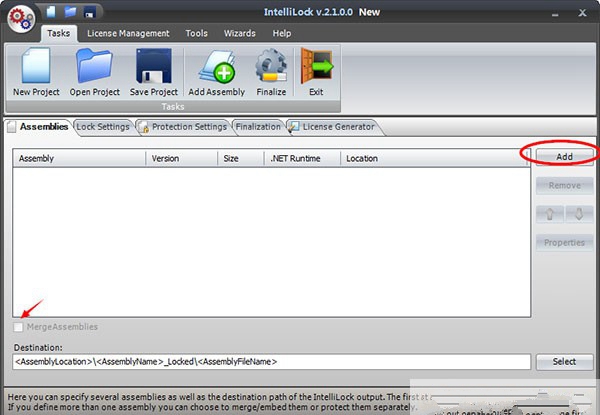Switch to the Lock Settings tab
The height and width of the screenshot is (415, 600).
103,127
